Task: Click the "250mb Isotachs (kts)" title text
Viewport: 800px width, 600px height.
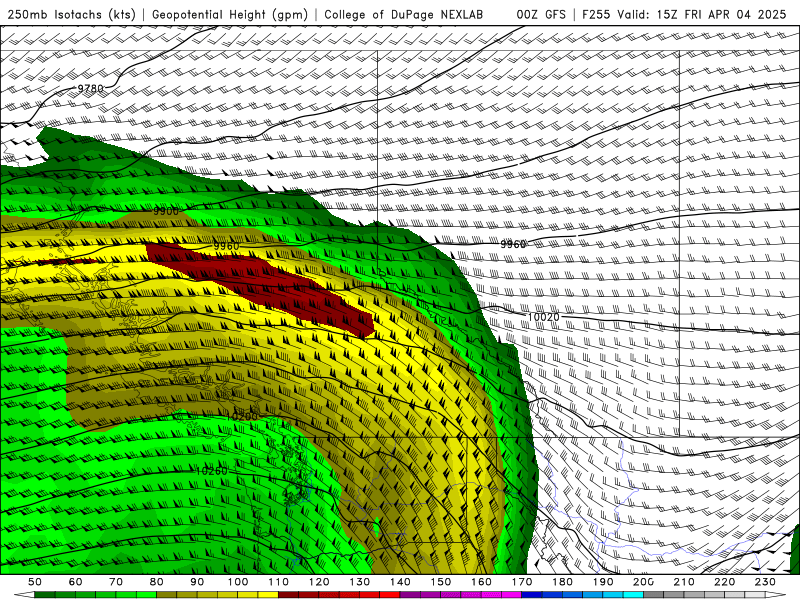Action: click(x=71, y=14)
